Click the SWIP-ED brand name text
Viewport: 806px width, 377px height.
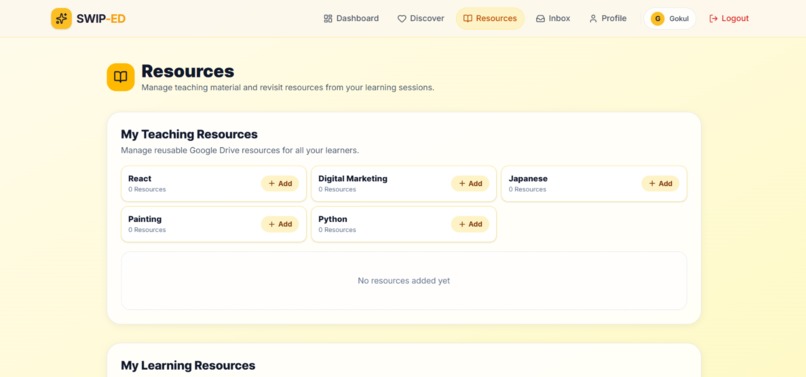click(x=101, y=19)
